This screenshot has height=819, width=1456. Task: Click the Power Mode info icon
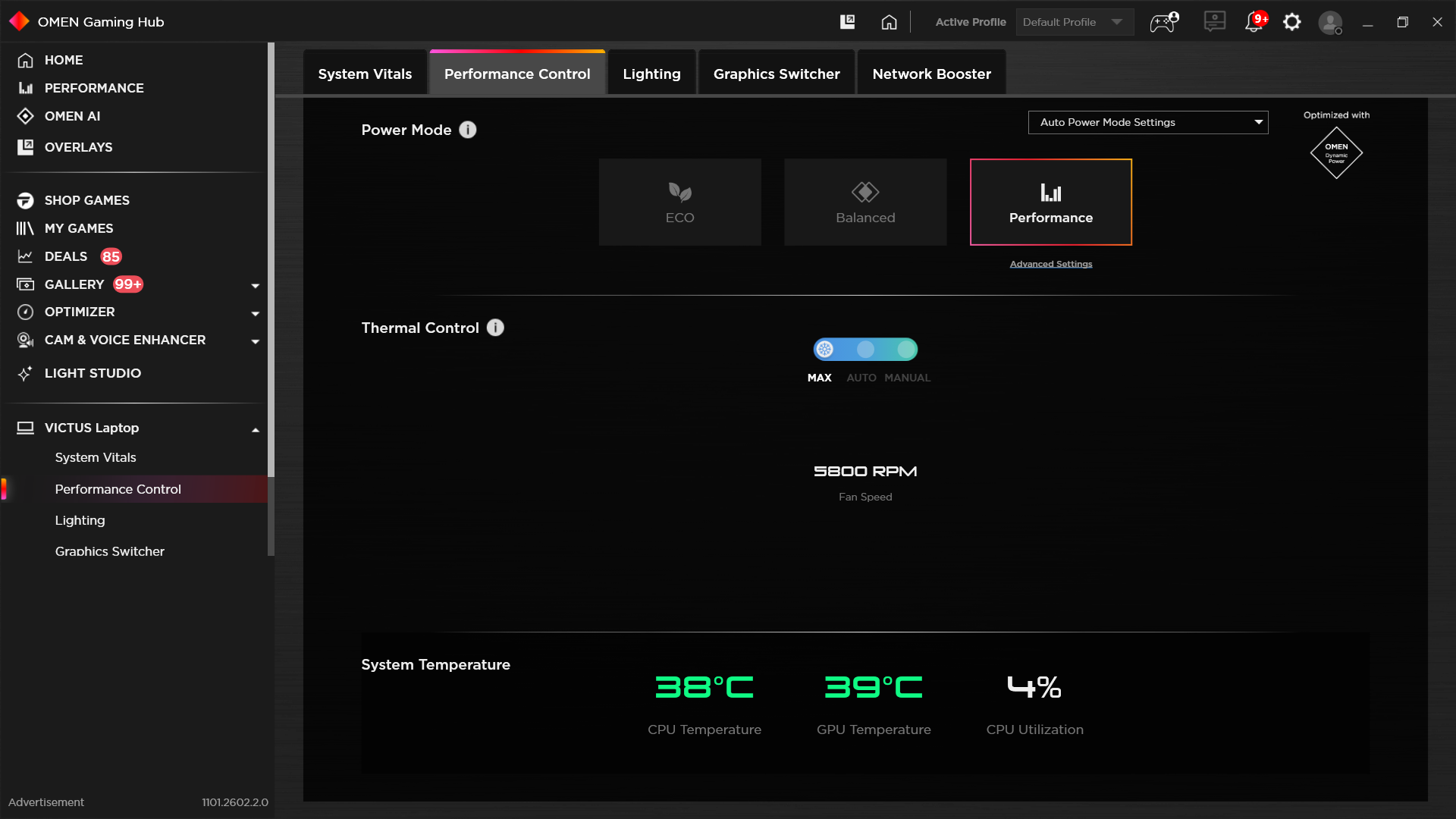[468, 130]
